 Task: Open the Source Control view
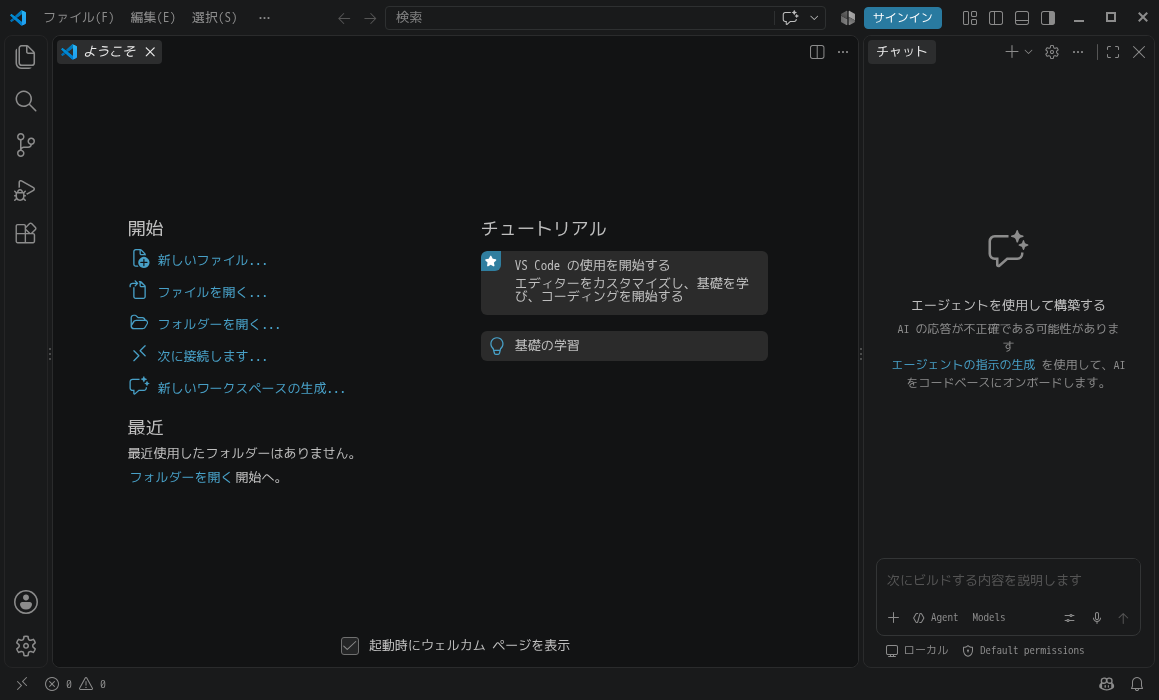pyautogui.click(x=25, y=145)
